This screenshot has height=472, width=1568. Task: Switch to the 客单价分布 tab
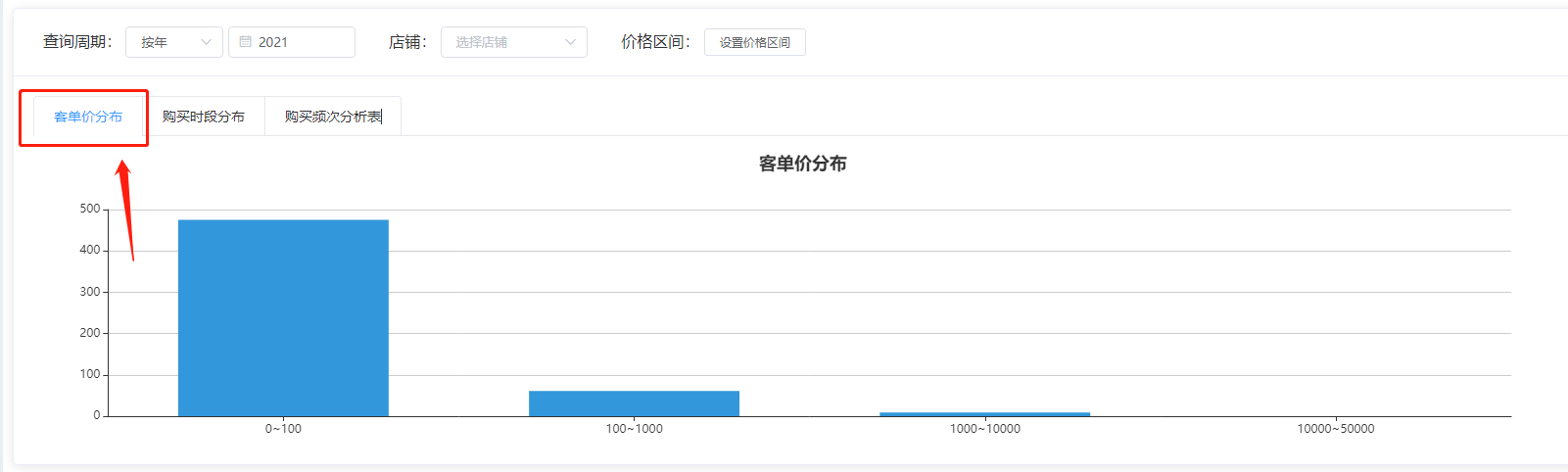coord(88,117)
